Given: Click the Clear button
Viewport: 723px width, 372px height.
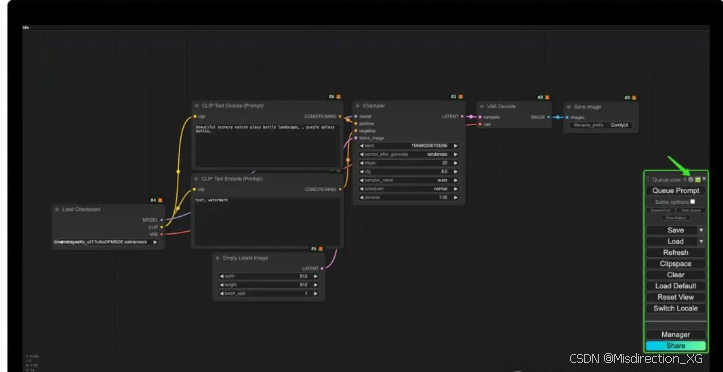Looking at the screenshot, I should 676,275.
